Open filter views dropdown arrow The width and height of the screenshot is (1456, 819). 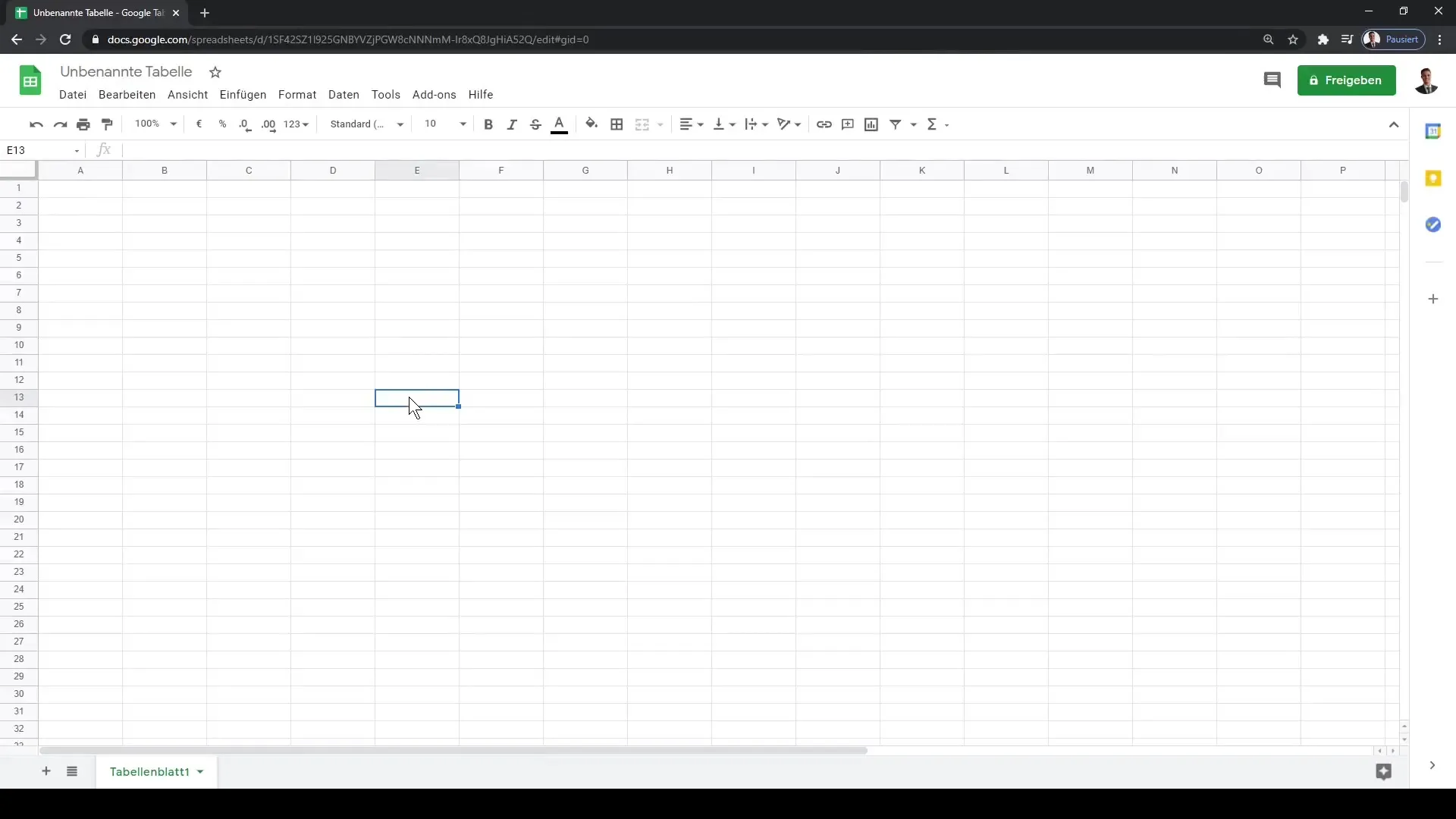tap(914, 124)
